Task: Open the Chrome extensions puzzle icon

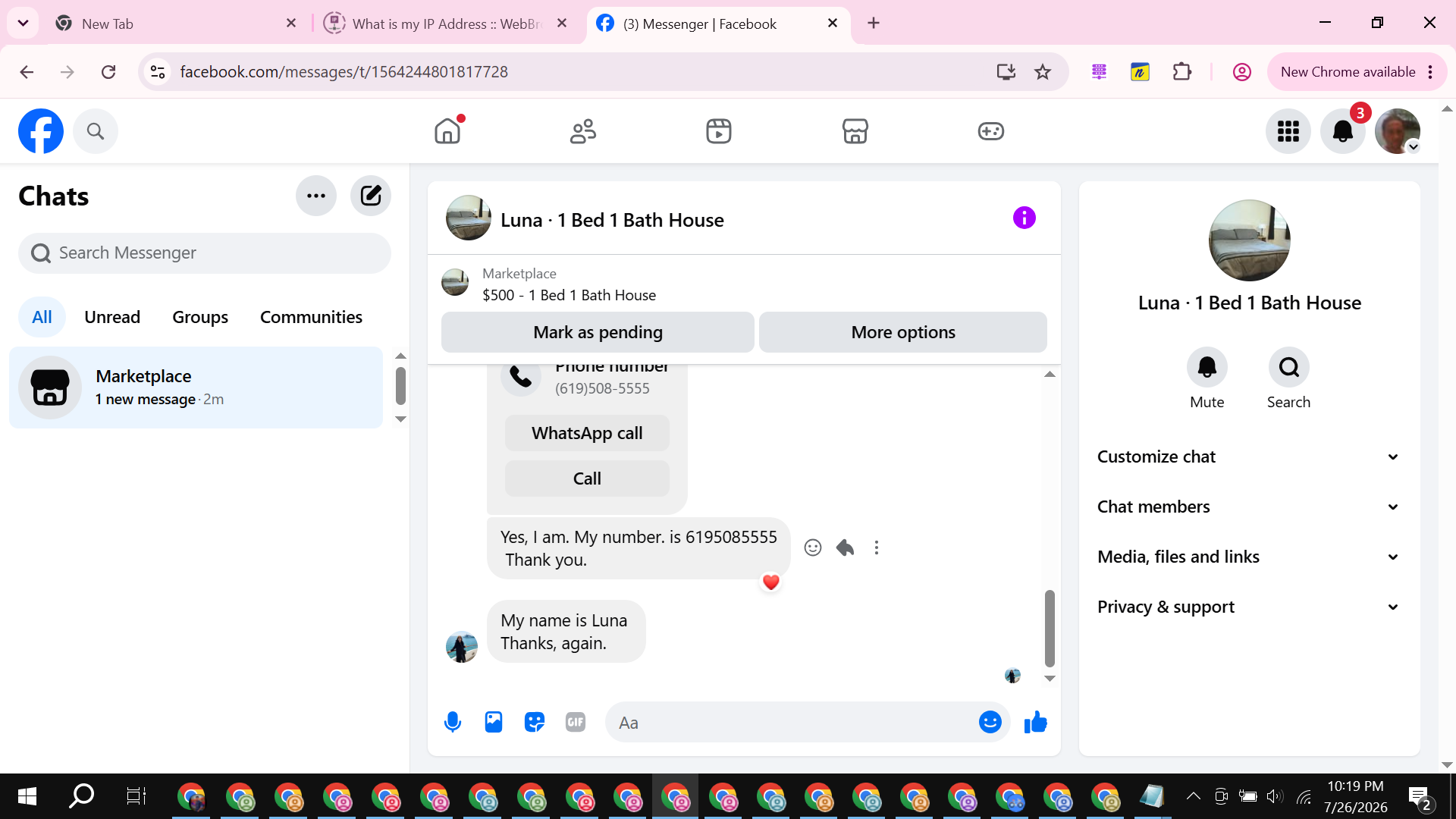Action: [x=1181, y=72]
